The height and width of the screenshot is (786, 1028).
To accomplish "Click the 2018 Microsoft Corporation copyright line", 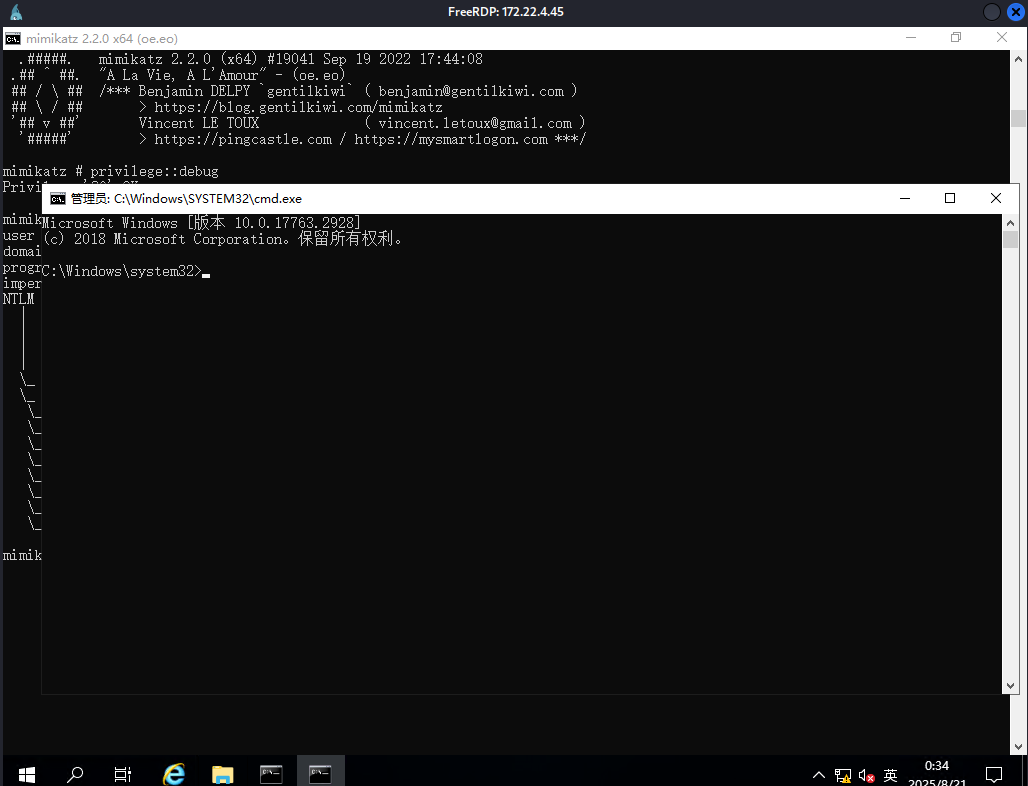I will tap(223, 239).
